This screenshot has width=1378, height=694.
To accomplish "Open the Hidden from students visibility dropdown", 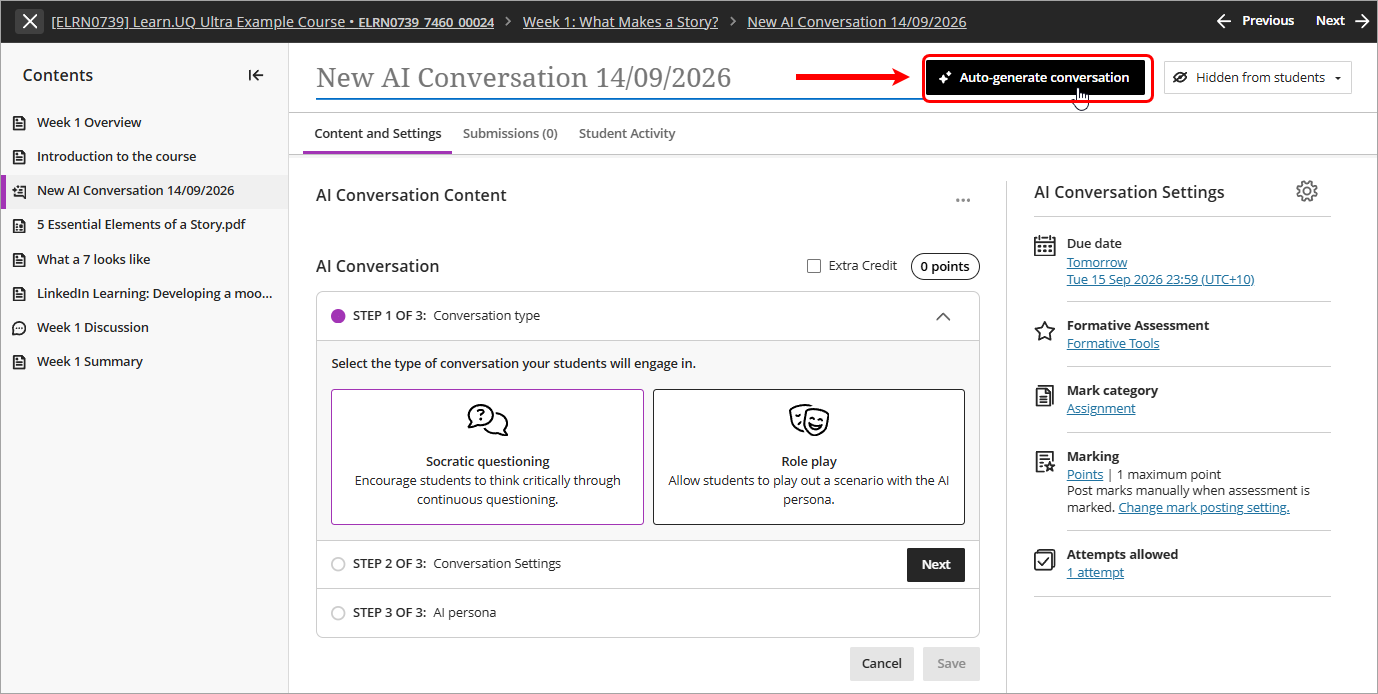I will (1258, 78).
